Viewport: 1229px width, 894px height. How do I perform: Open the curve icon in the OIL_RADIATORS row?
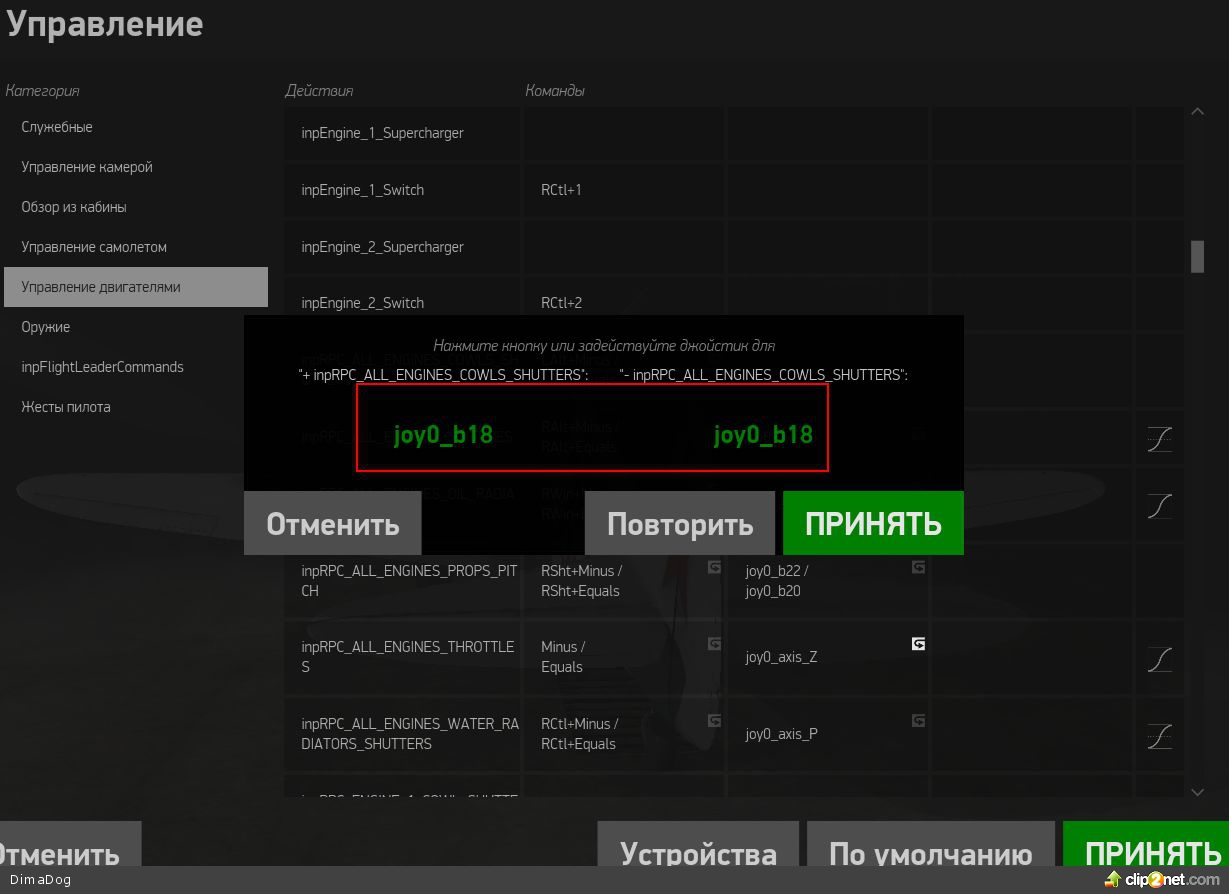pos(1159,505)
